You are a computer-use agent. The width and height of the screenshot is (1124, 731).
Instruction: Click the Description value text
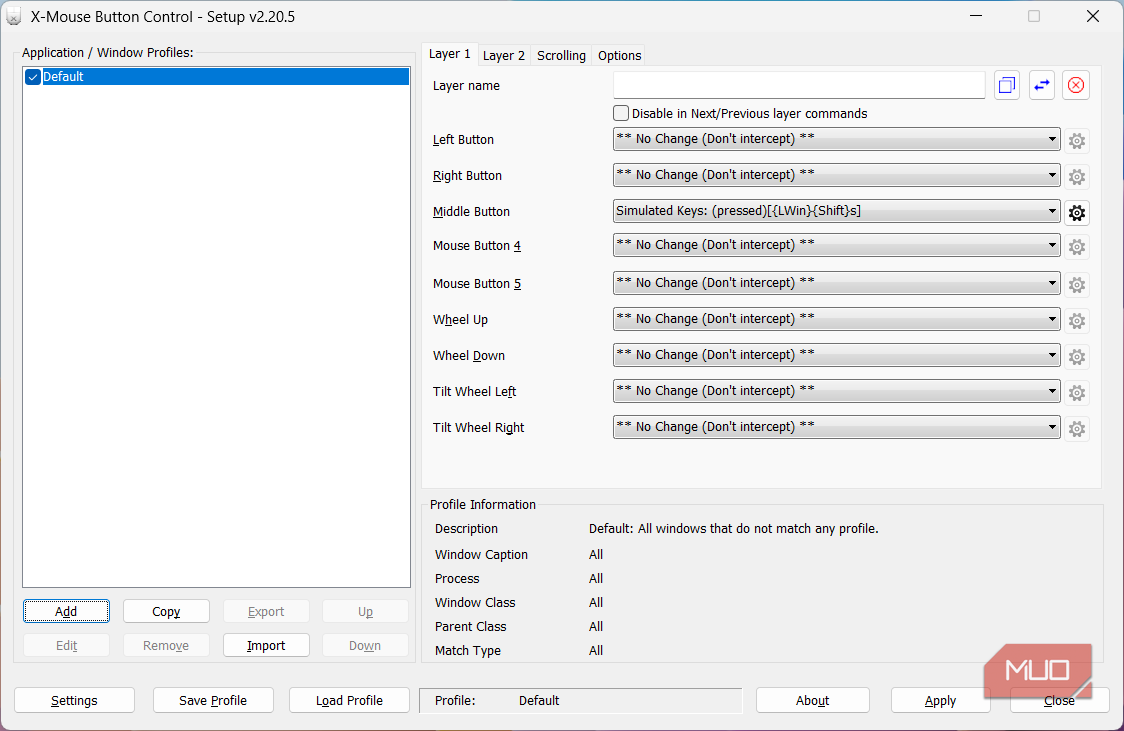[733, 529]
